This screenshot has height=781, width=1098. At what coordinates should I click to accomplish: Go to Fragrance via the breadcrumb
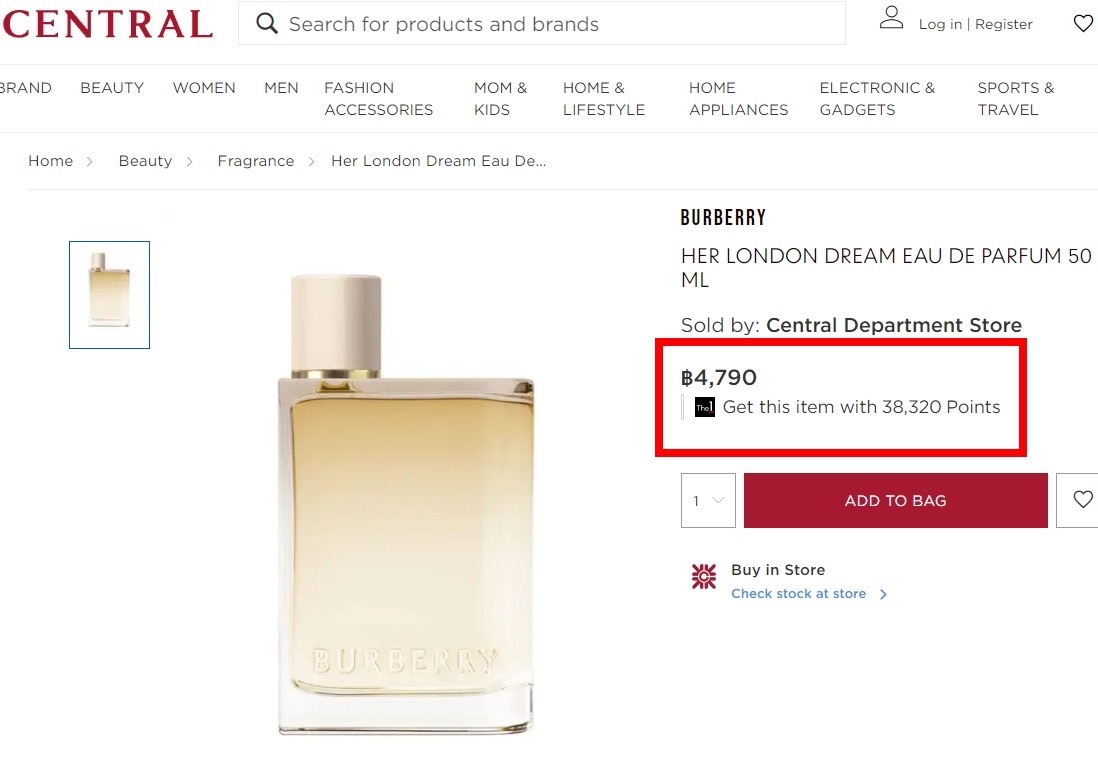[256, 160]
